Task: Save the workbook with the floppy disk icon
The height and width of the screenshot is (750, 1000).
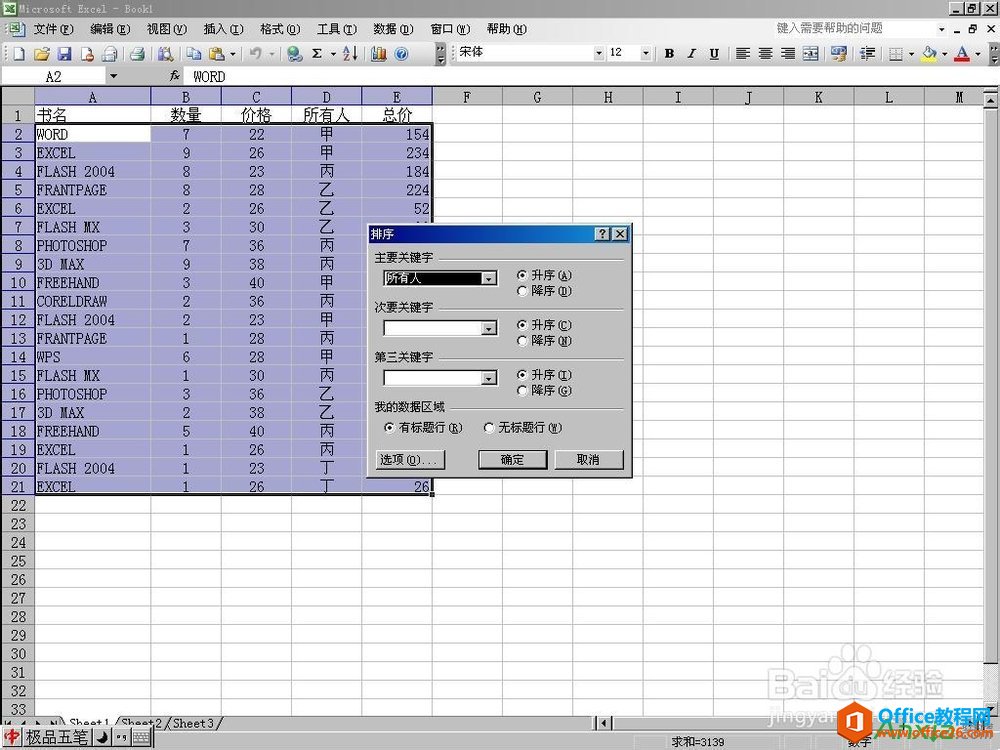Action: coord(65,54)
